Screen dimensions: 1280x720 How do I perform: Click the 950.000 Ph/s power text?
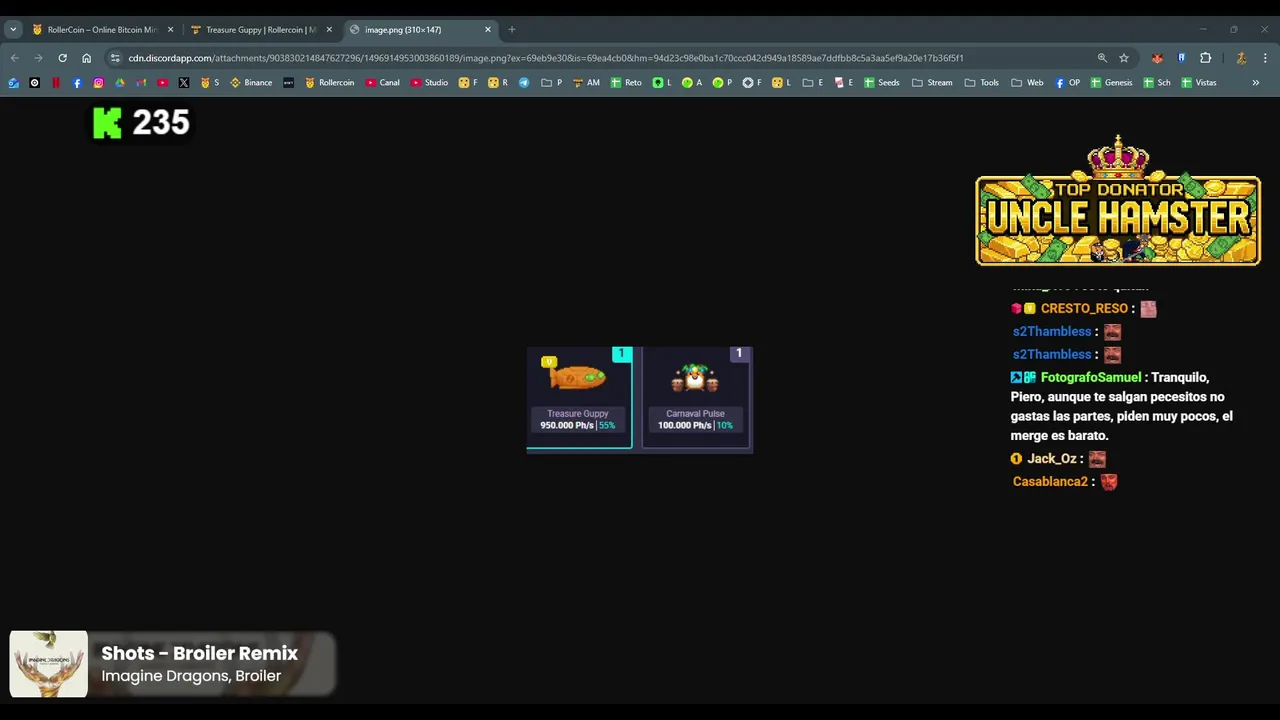[x=566, y=425]
